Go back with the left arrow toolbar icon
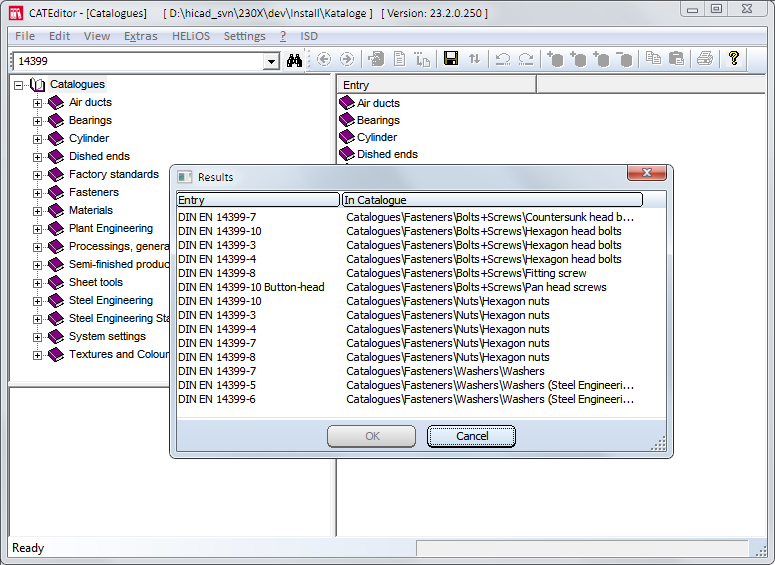Screen dimensions: 775x565 (x=324, y=59)
